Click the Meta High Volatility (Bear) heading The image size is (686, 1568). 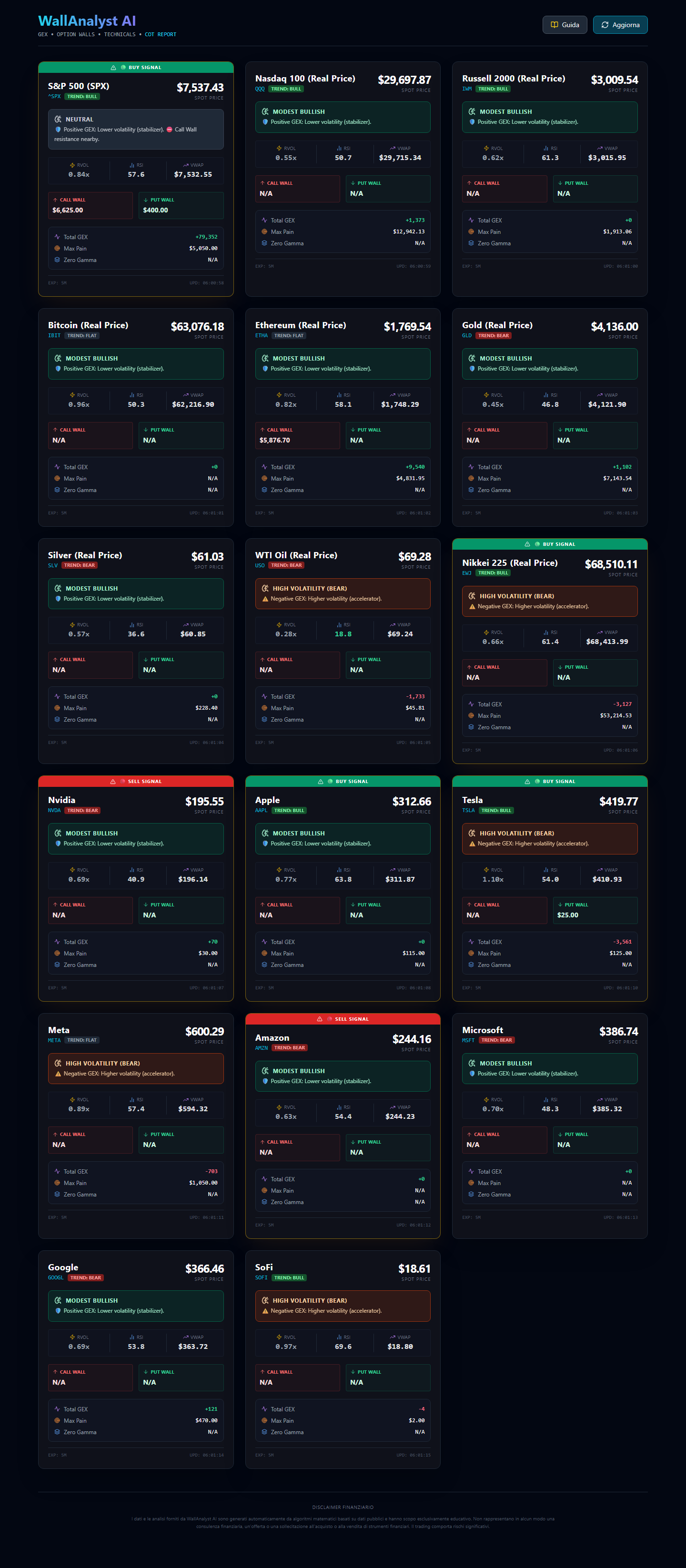(x=103, y=1064)
